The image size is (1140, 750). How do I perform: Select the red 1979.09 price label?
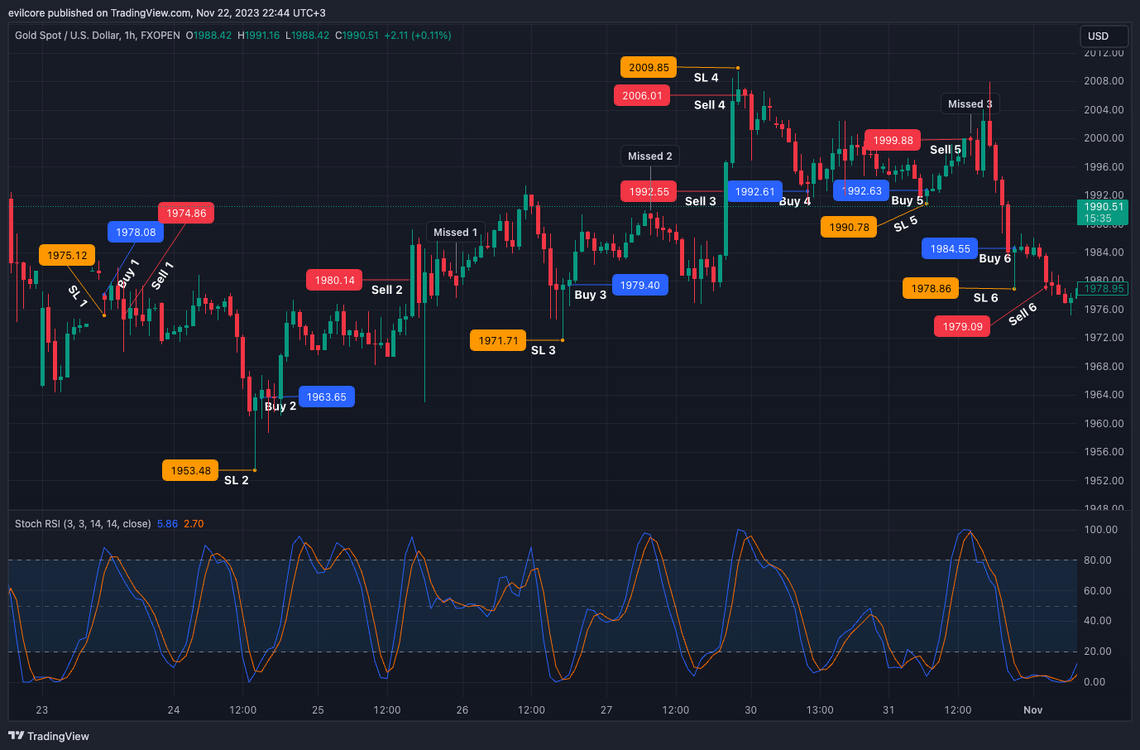[x=963, y=326]
